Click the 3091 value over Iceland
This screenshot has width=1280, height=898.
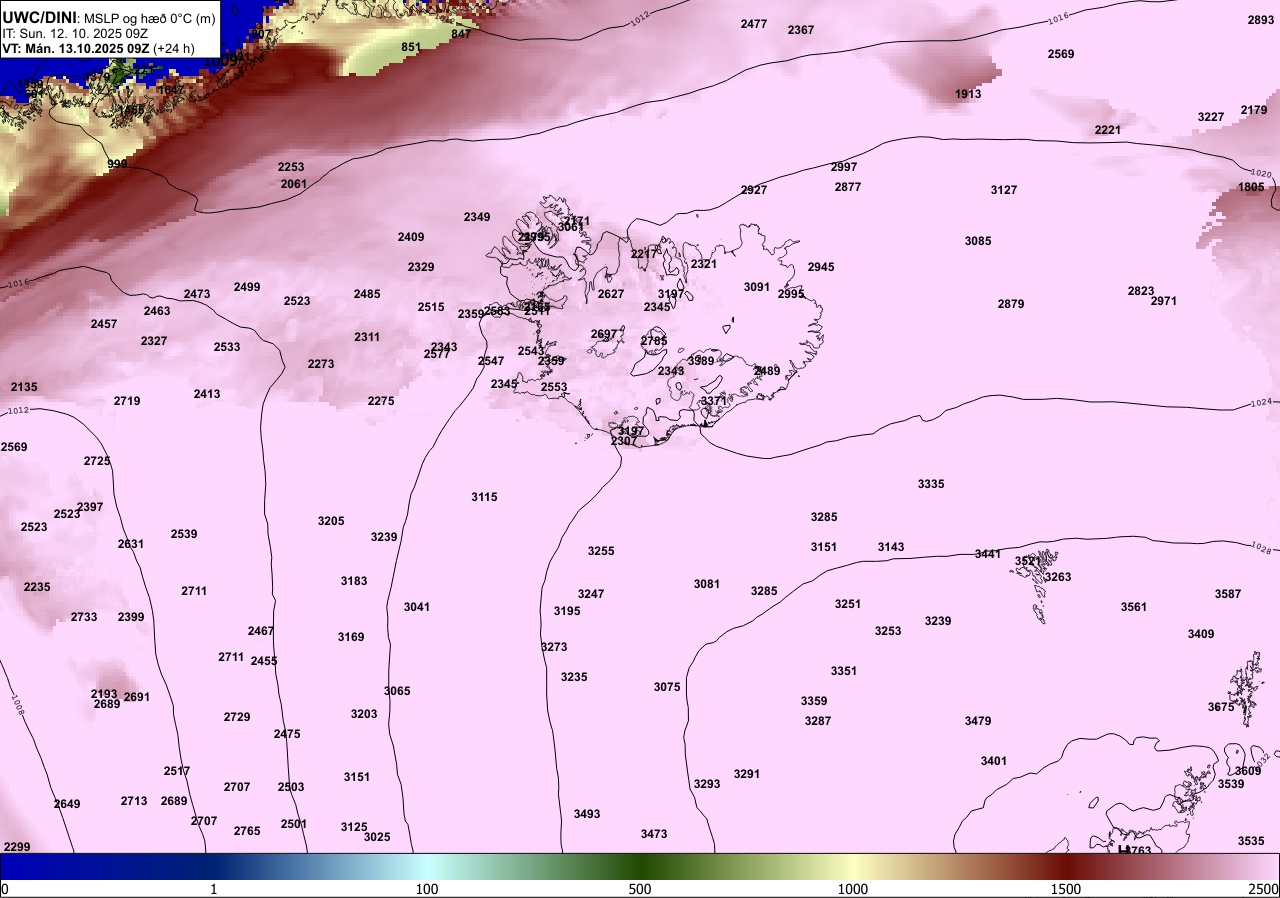tap(757, 287)
